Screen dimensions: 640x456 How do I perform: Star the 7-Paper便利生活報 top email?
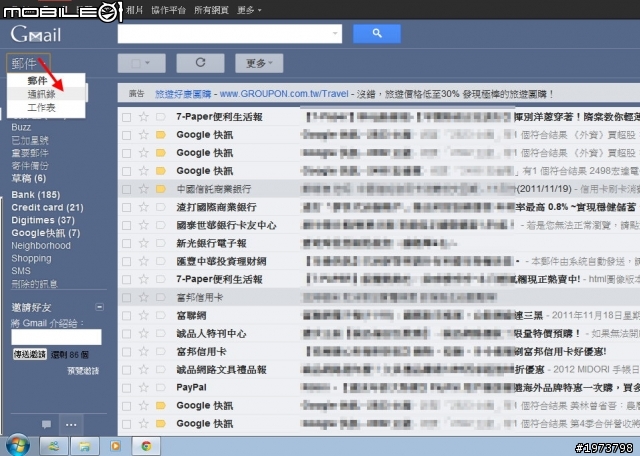pos(143,117)
